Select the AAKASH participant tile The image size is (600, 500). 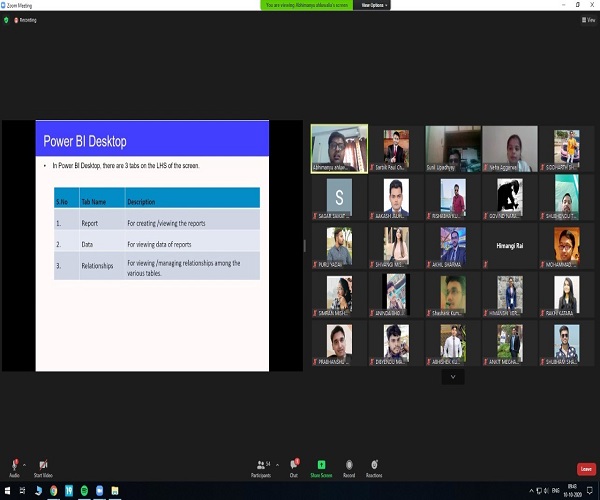[396, 197]
